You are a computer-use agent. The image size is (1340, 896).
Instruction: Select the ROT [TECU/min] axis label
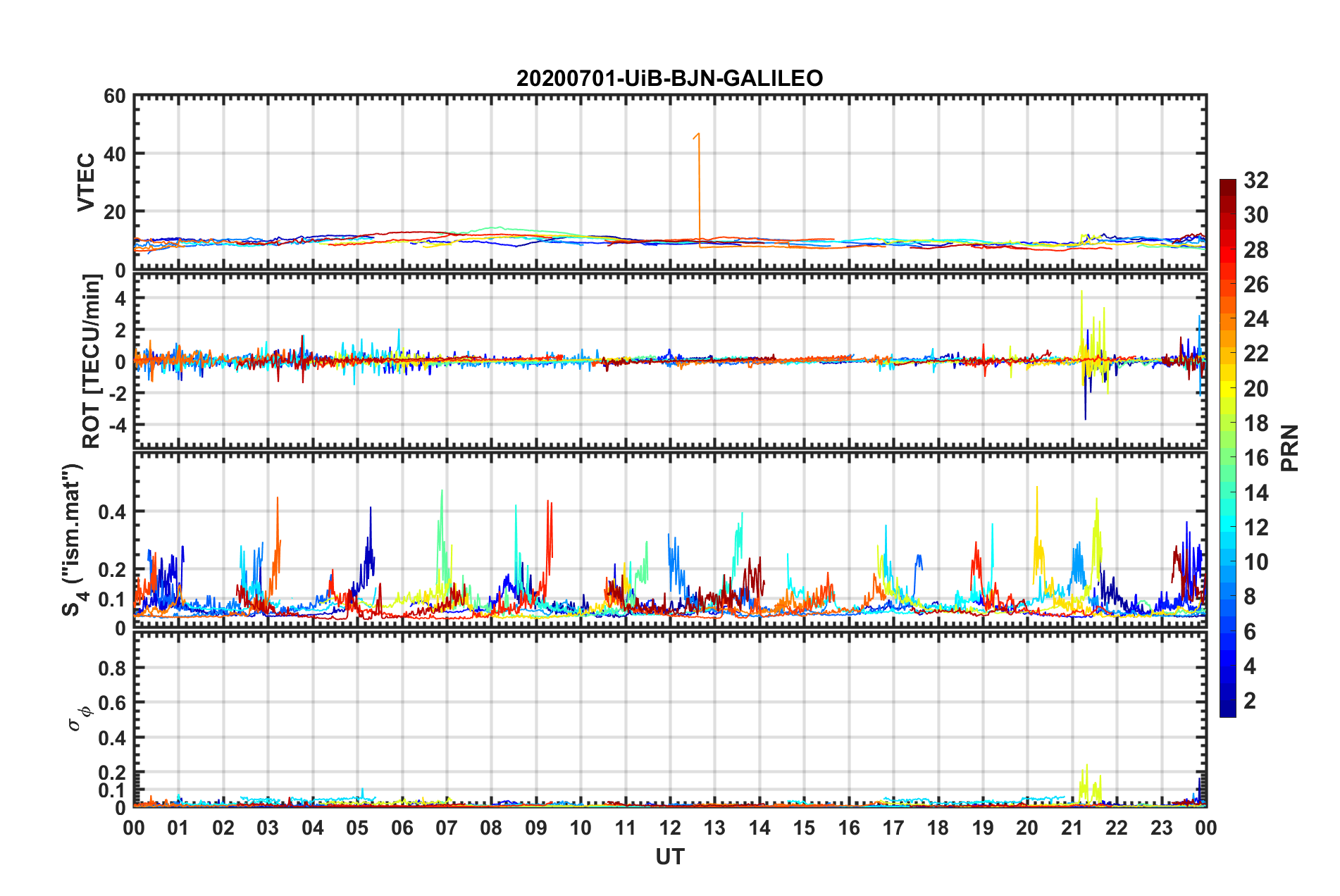[92, 361]
